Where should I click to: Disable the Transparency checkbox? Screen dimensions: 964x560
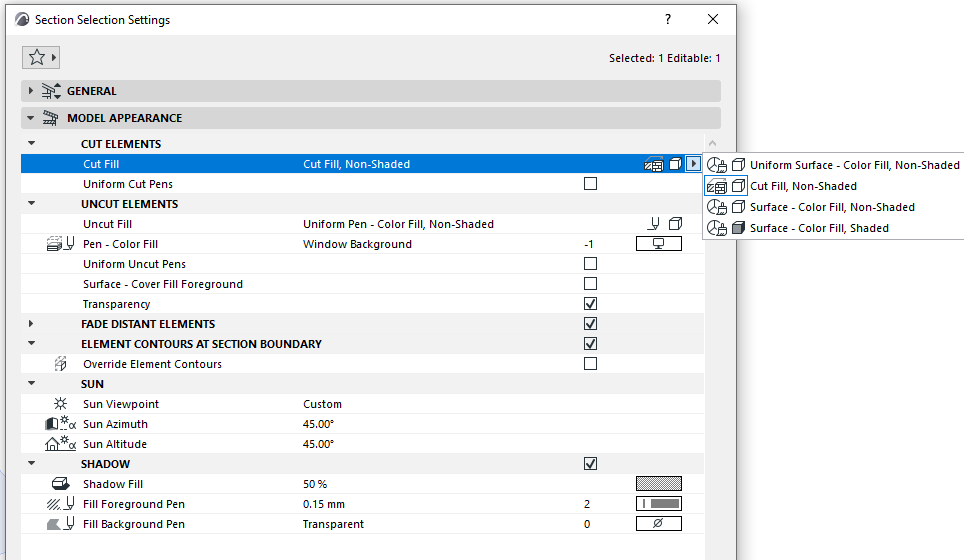coord(590,304)
